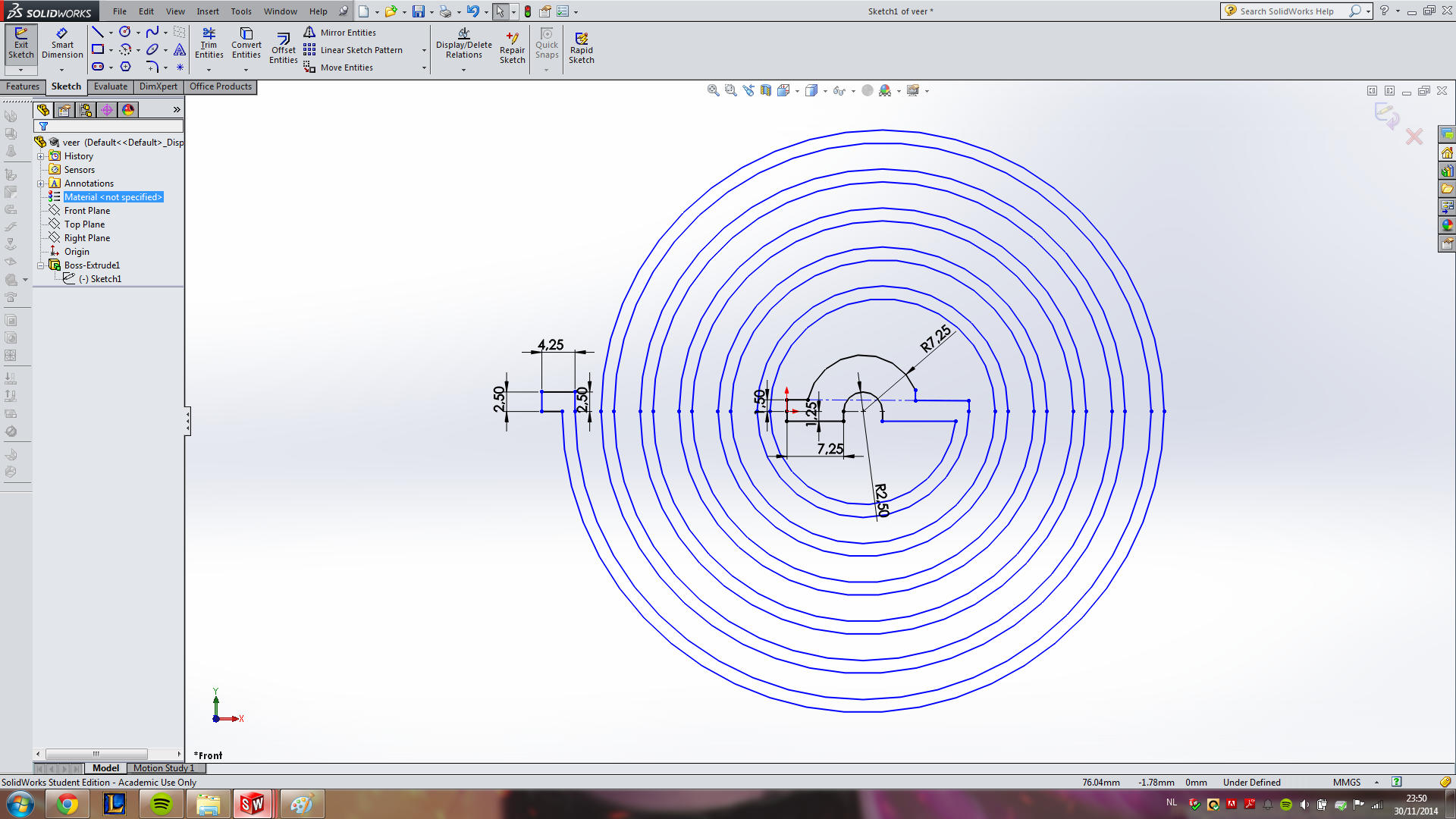Image resolution: width=1456 pixels, height=819 pixels.
Task: Open Display/Delete Relations tool
Action: click(464, 44)
